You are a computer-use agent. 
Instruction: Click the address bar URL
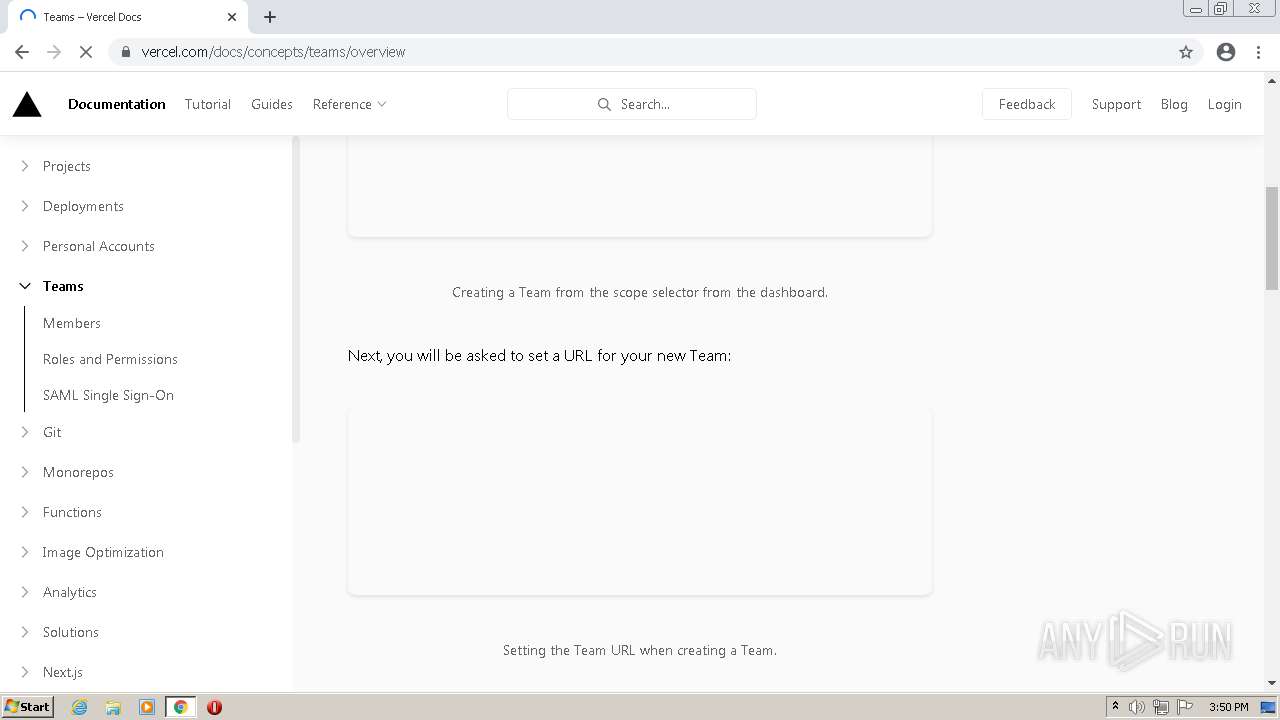pos(273,52)
